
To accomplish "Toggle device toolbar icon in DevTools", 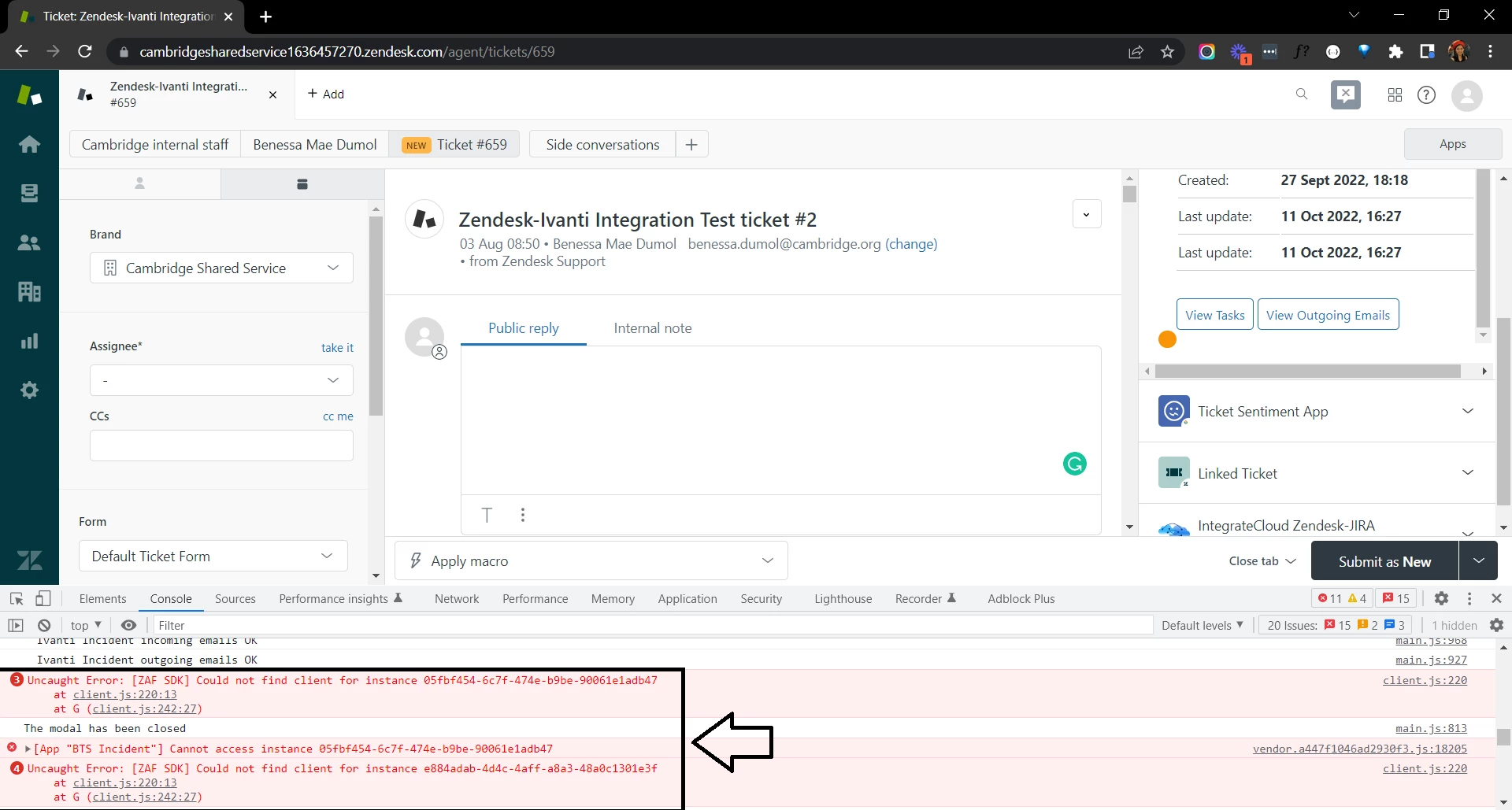I will pos(43,598).
